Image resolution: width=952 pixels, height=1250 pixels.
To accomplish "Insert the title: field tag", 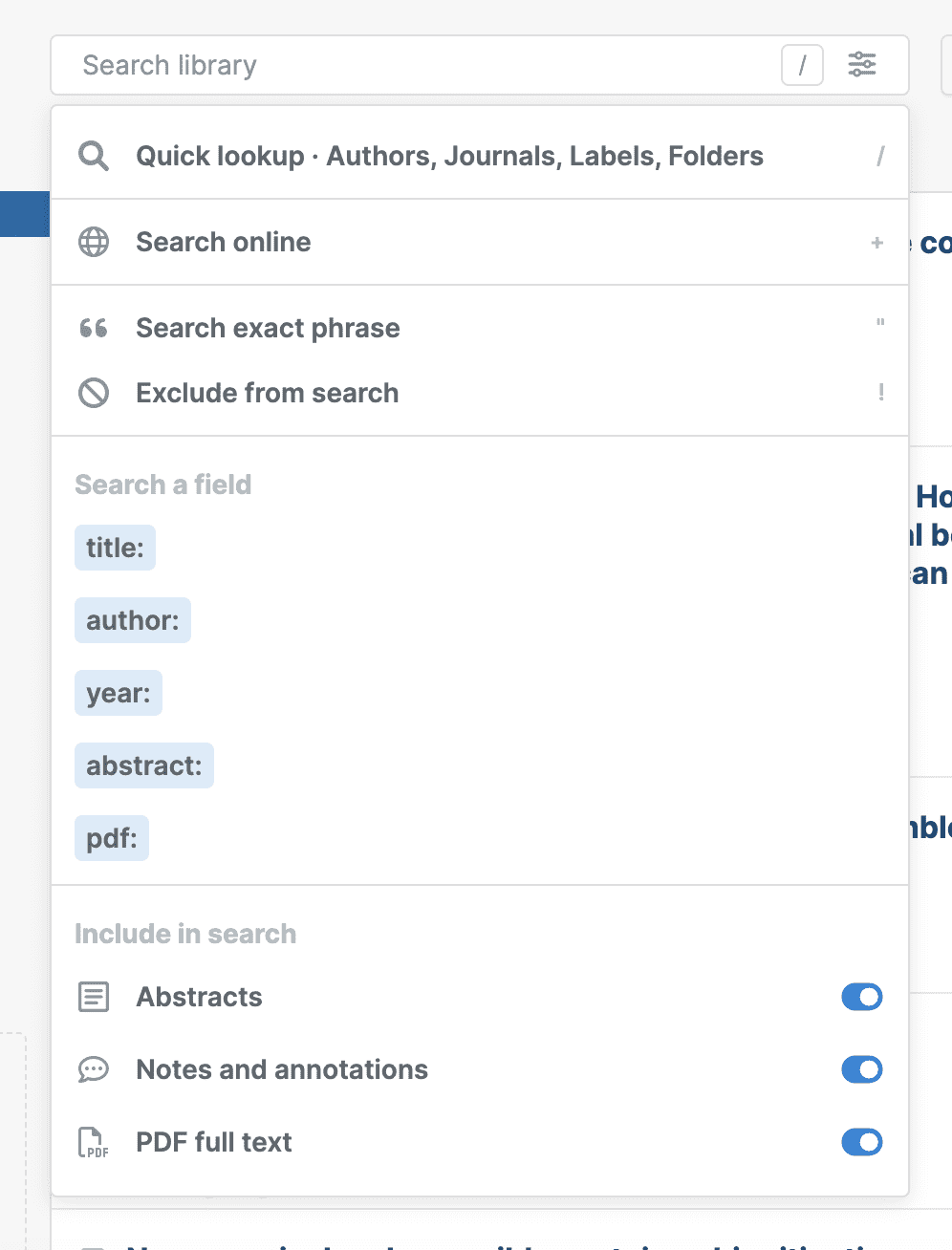I will 115,548.
